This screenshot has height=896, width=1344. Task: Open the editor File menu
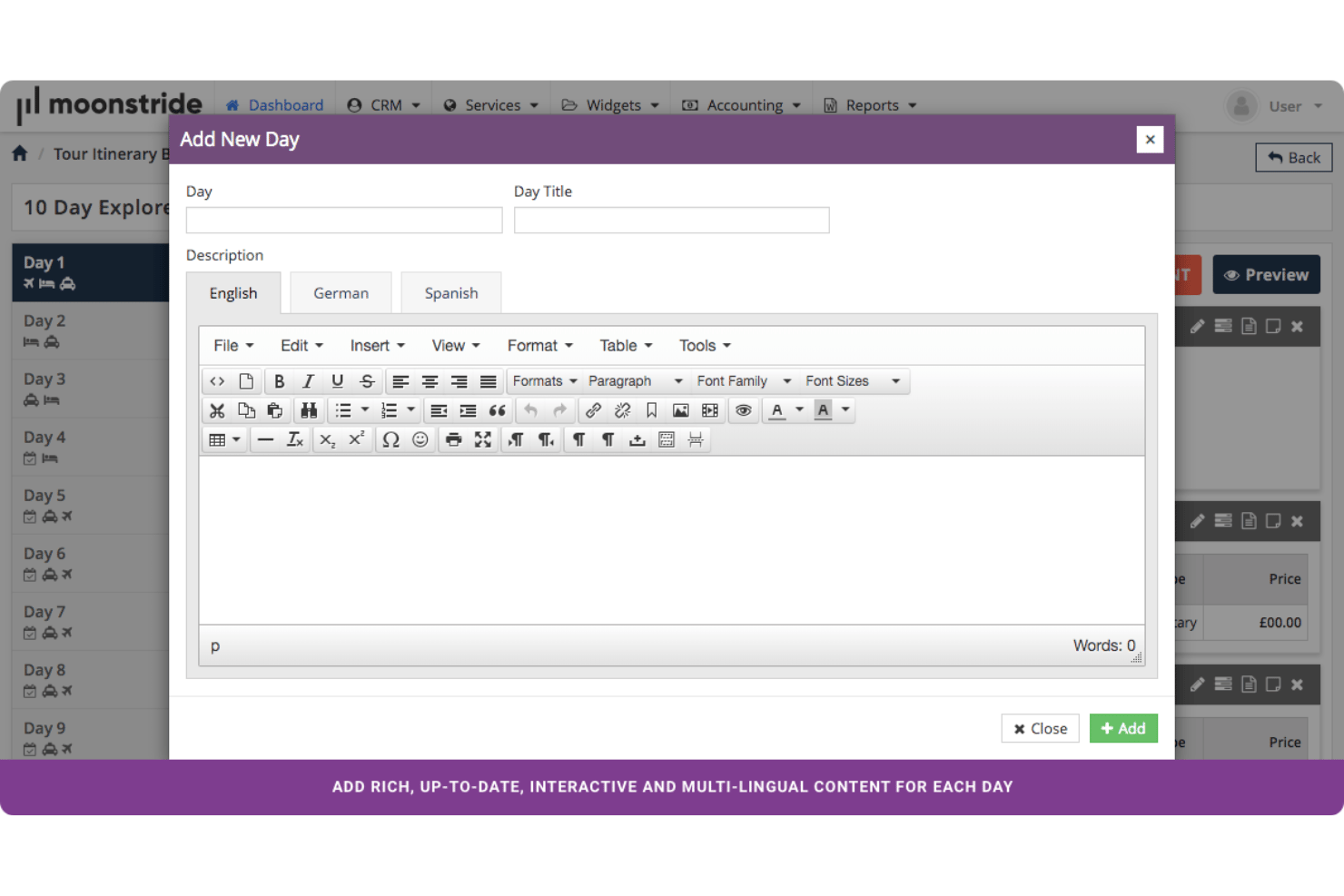click(233, 346)
